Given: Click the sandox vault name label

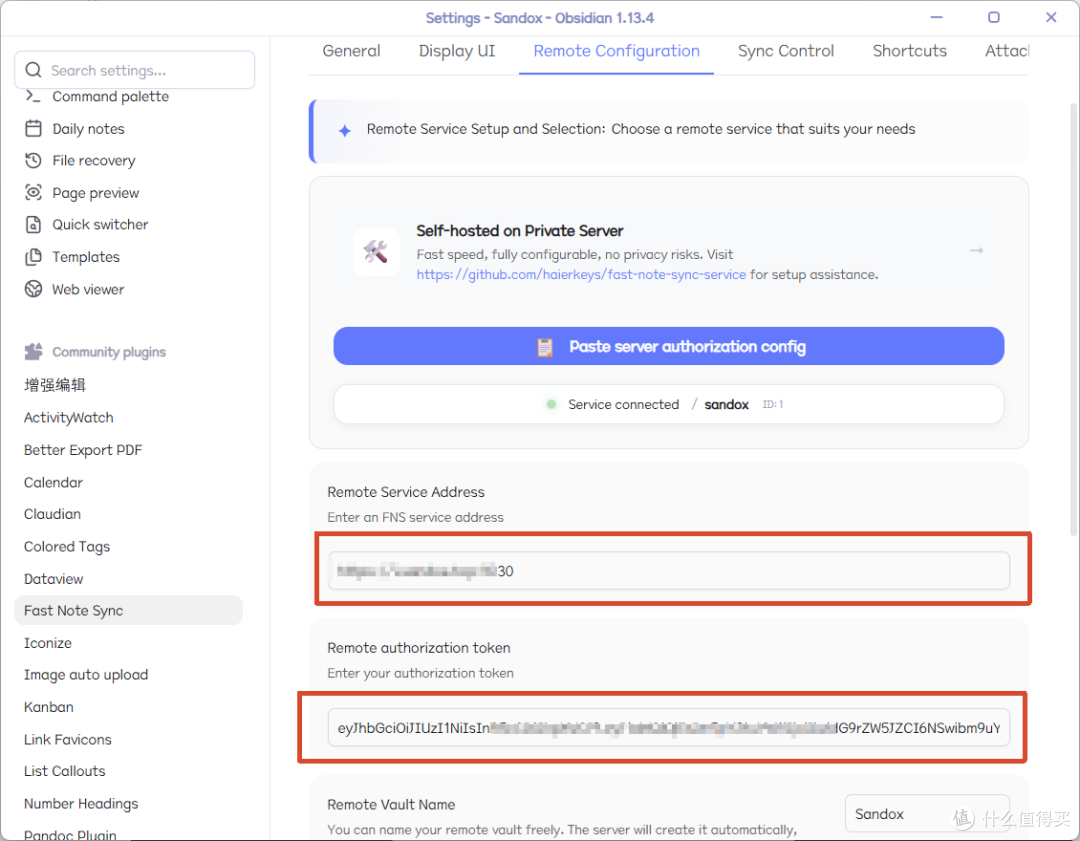Looking at the screenshot, I should pyautogui.click(x=726, y=404).
